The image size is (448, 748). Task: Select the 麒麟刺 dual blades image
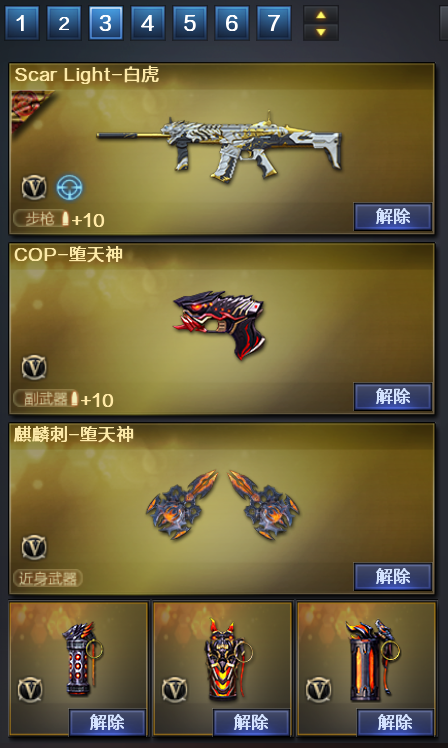tap(222, 505)
